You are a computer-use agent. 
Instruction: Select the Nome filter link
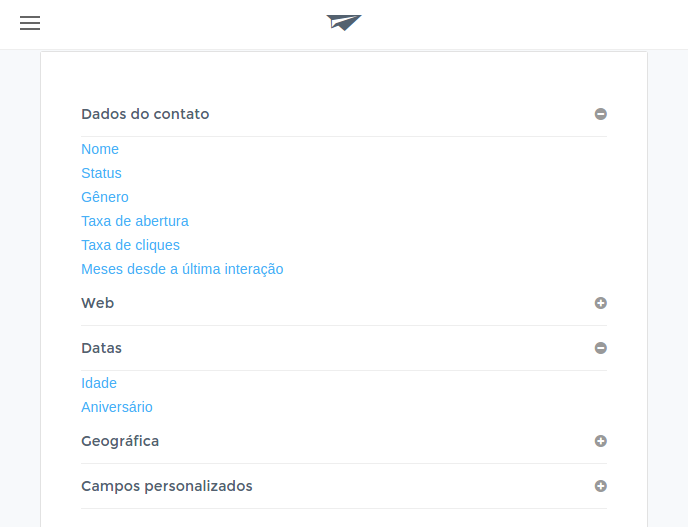pyautogui.click(x=100, y=149)
